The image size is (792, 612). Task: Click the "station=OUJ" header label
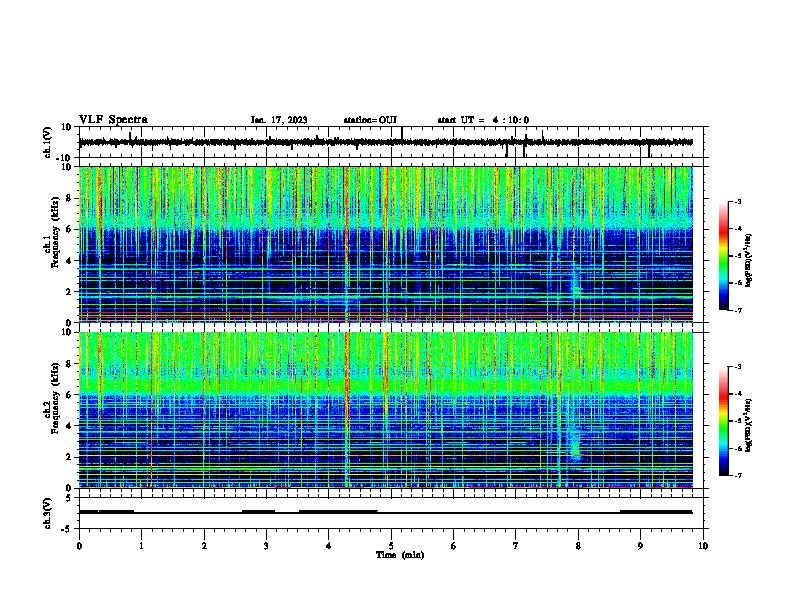point(370,120)
